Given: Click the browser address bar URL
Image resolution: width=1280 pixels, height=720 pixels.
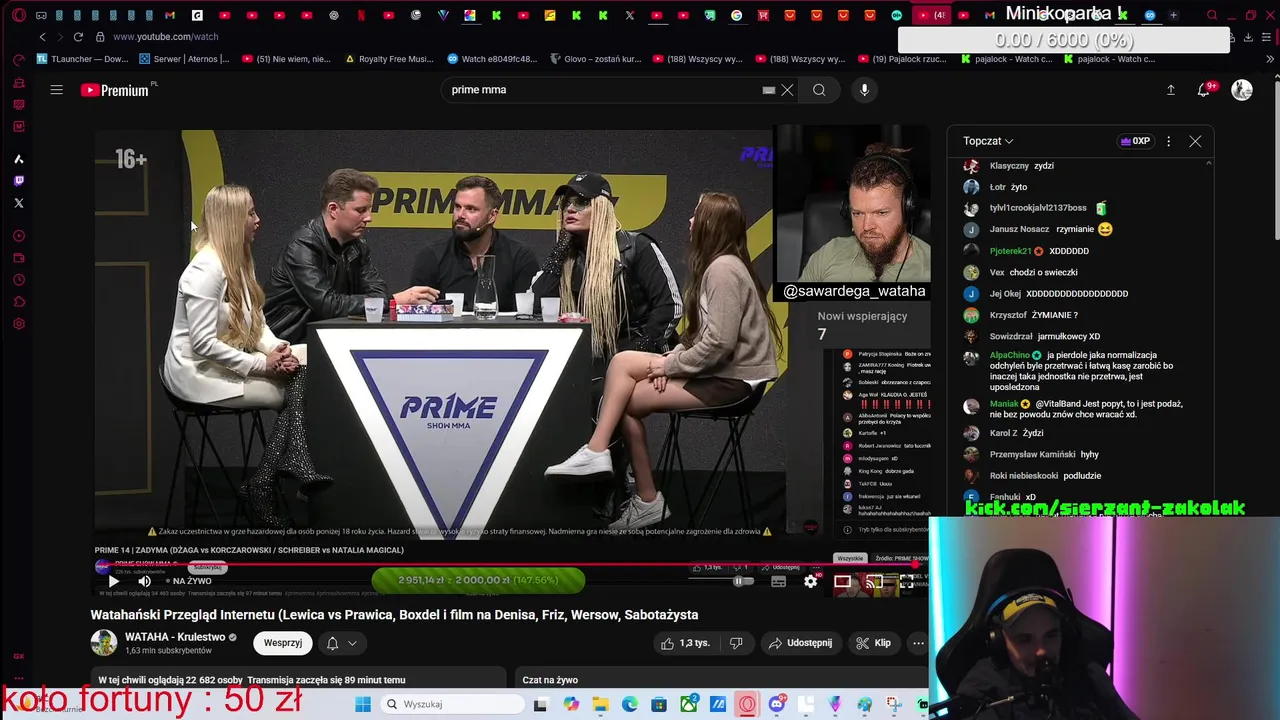Looking at the screenshot, I should pos(166,36).
